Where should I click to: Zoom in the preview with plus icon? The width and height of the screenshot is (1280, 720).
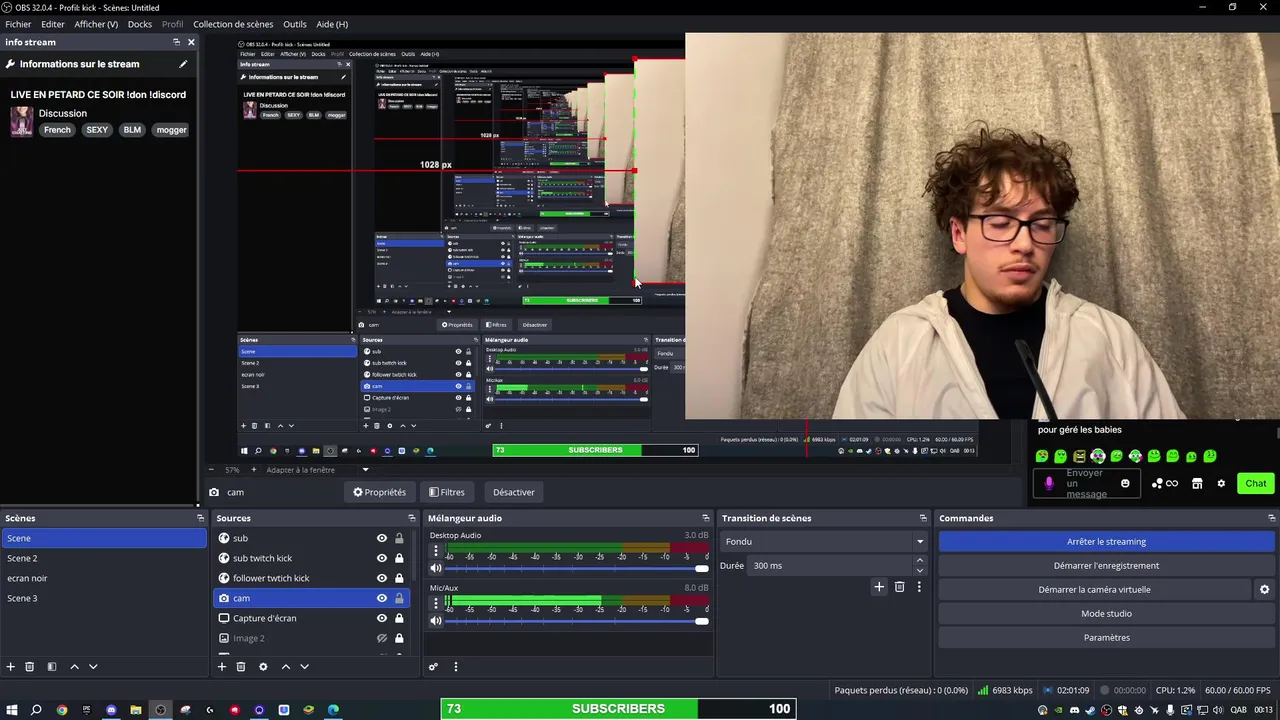click(253, 470)
